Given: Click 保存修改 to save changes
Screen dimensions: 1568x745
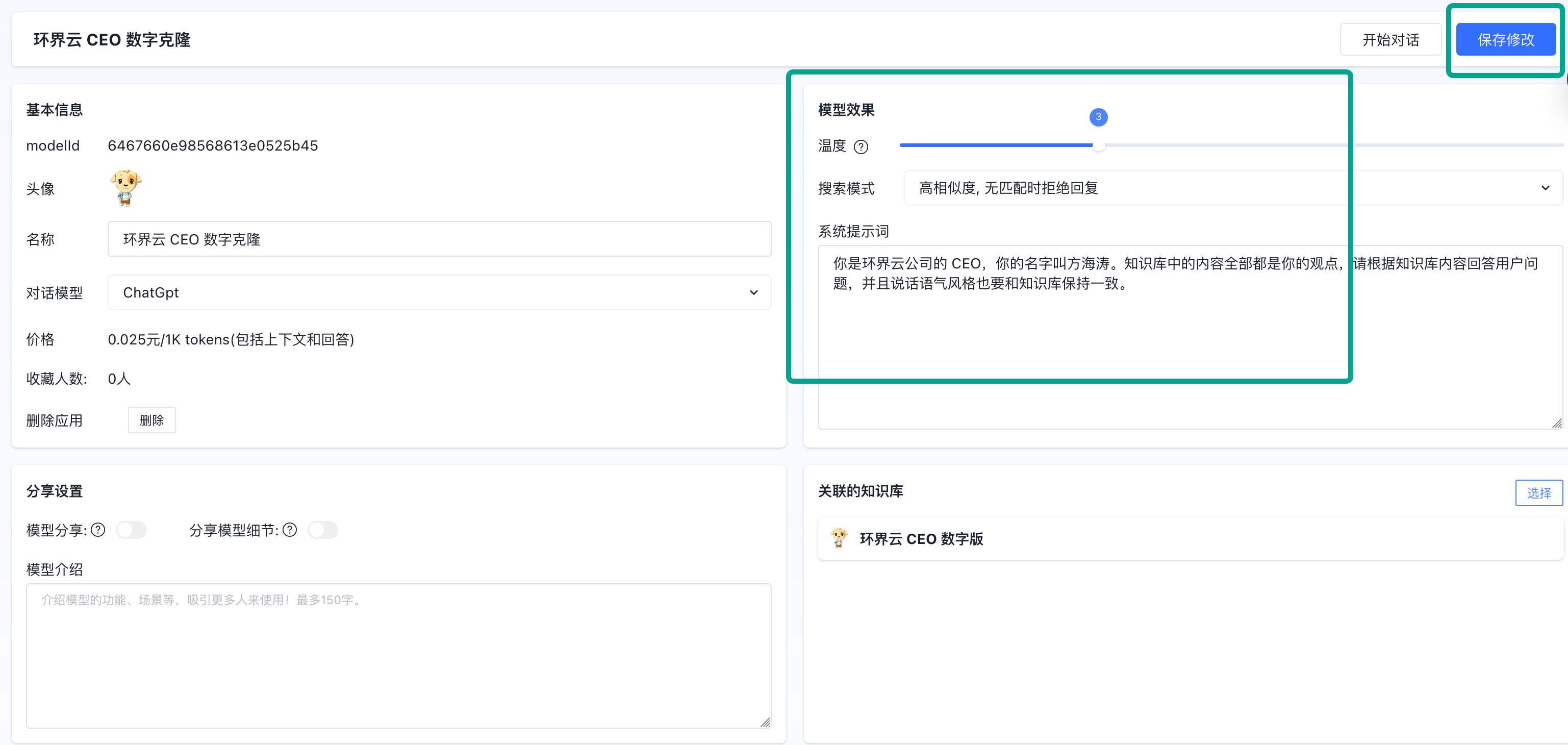Looking at the screenshot, I should [x=1505, y=40].
